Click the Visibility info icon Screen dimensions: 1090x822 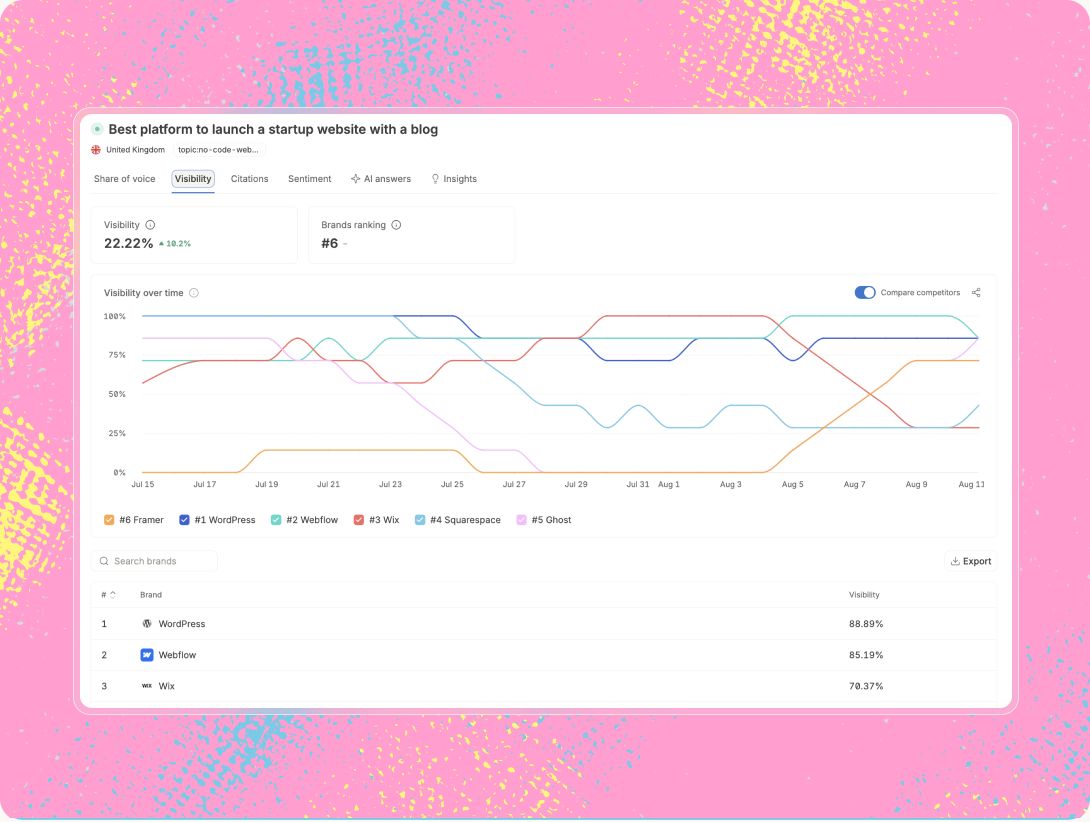click(150, 225)
